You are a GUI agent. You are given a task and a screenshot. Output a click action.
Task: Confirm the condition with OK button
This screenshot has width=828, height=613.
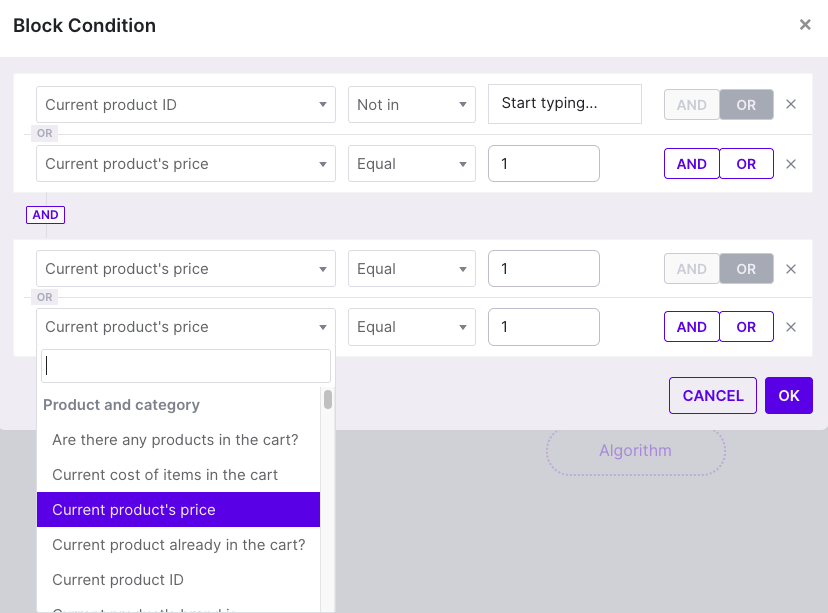click(789, 396)
